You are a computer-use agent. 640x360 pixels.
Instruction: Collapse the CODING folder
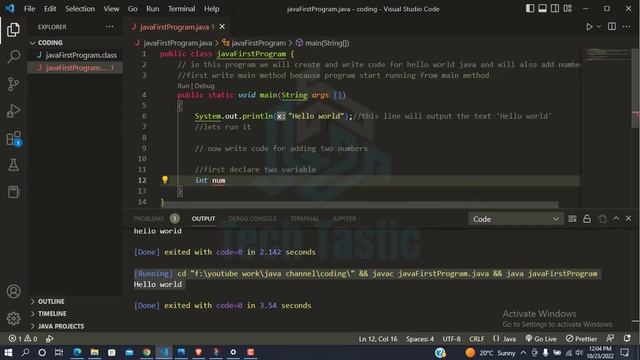(50, 43)
